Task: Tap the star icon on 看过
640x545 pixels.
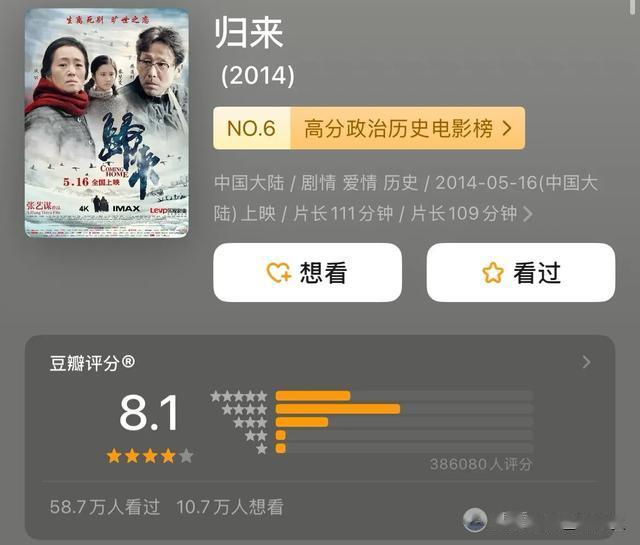Action: [x=493, y=273]
